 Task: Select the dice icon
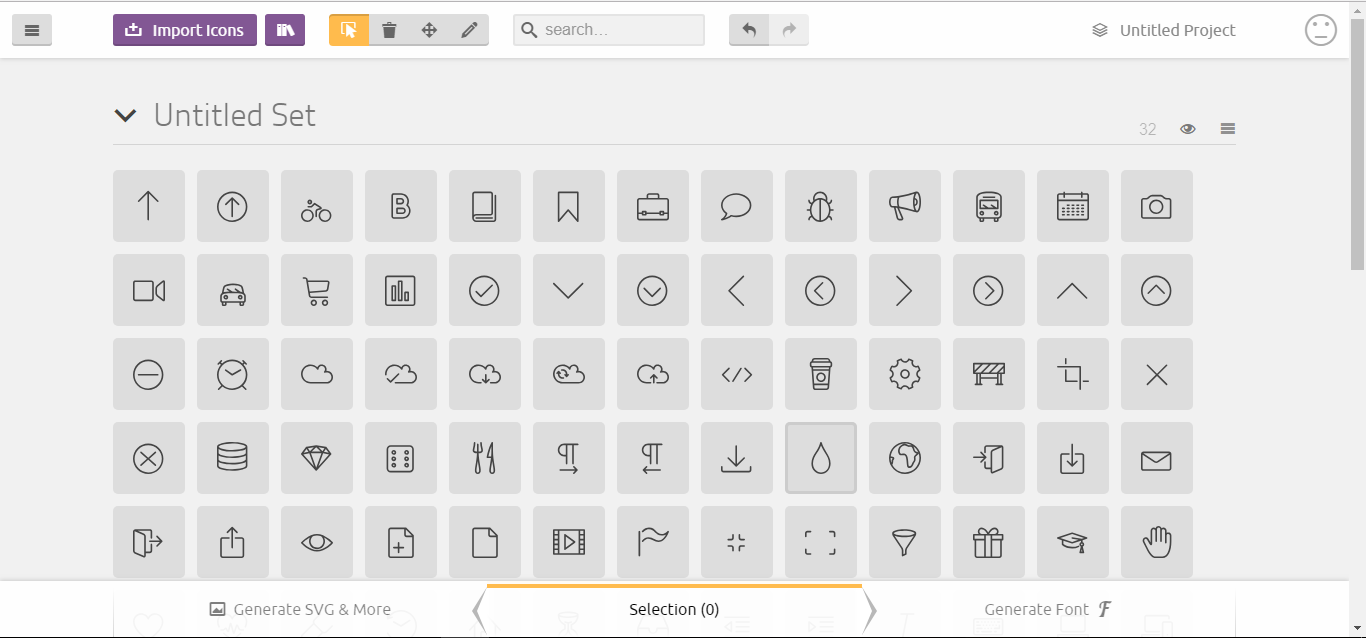[x=401, y=458]
